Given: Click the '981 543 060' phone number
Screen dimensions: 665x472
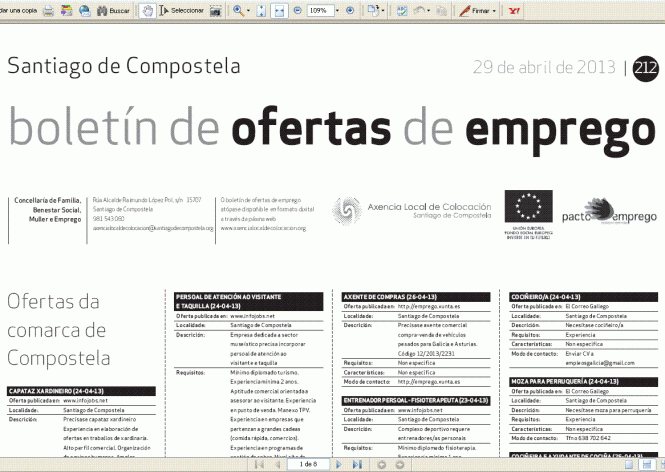Looking at the screenshot, I should click(109, 219).
